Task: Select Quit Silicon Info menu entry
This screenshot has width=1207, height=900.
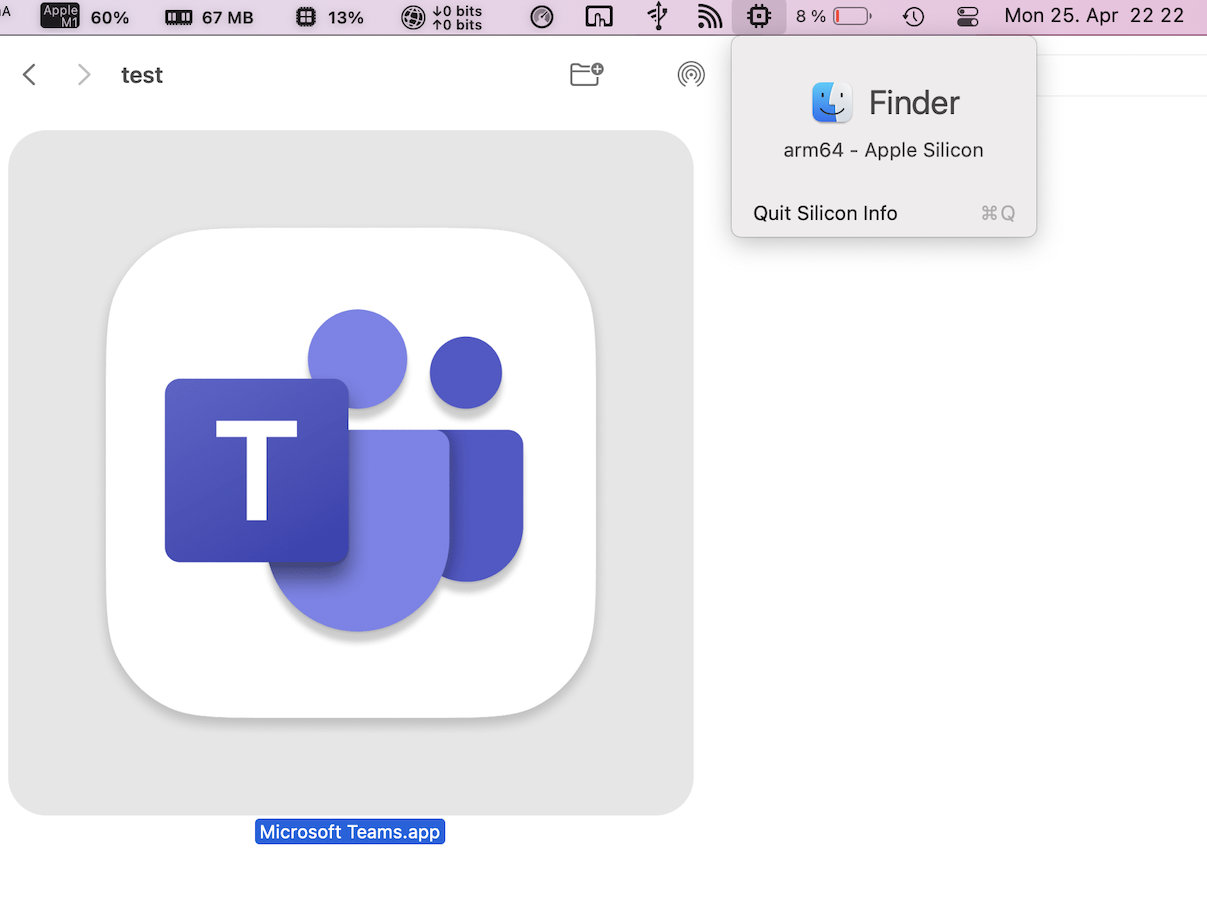Action: 884,213
